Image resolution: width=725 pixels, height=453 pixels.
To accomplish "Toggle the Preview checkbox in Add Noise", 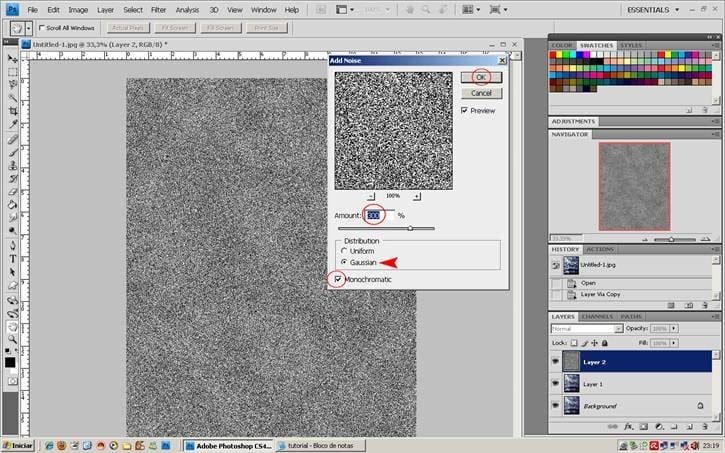I will click(x=464, y=110).
